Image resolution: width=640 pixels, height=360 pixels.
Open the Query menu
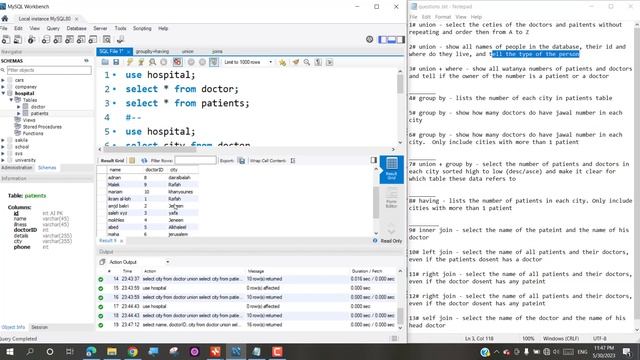53,28
